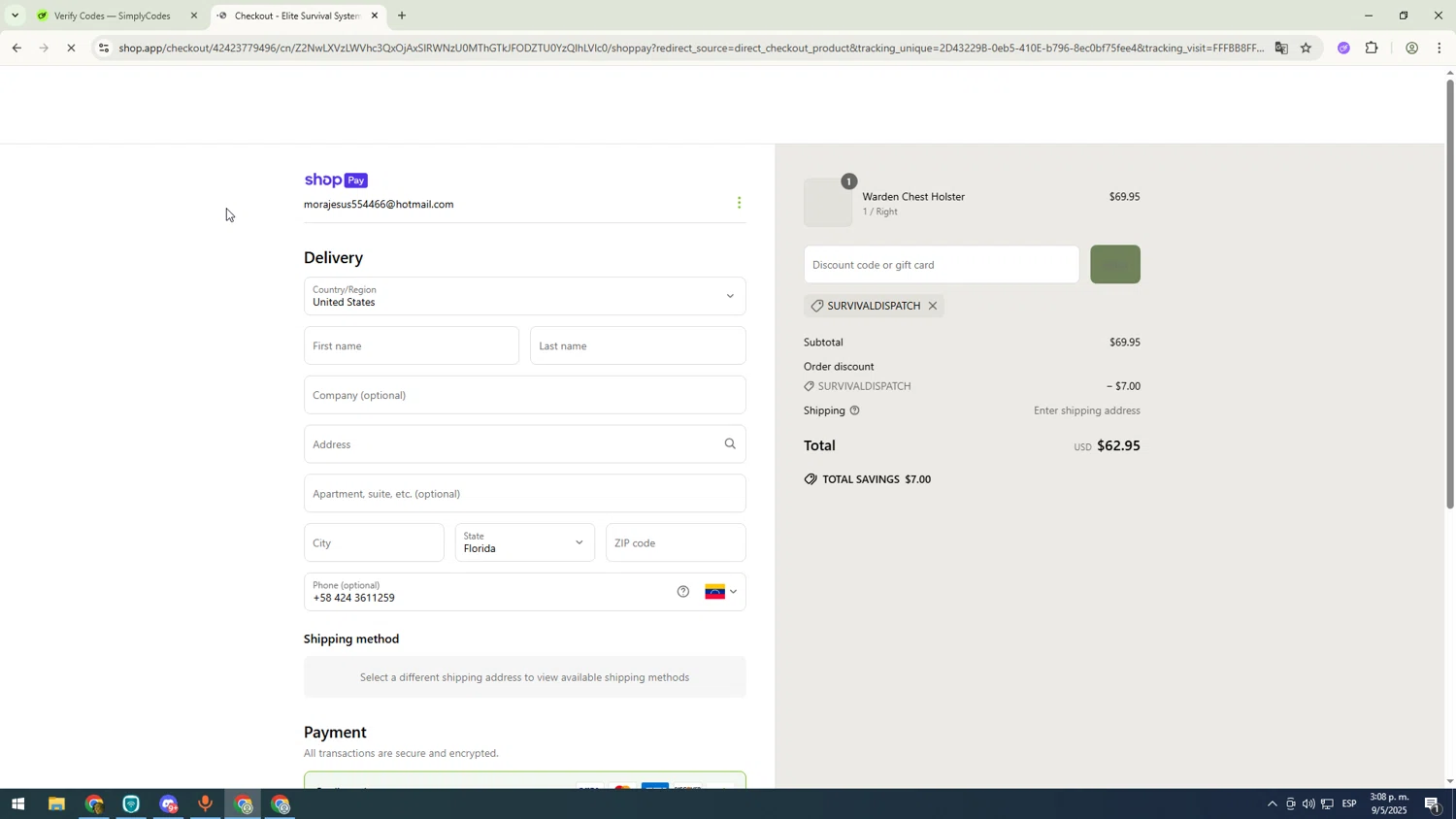Close the Verify Codes tab

point(194,16)
